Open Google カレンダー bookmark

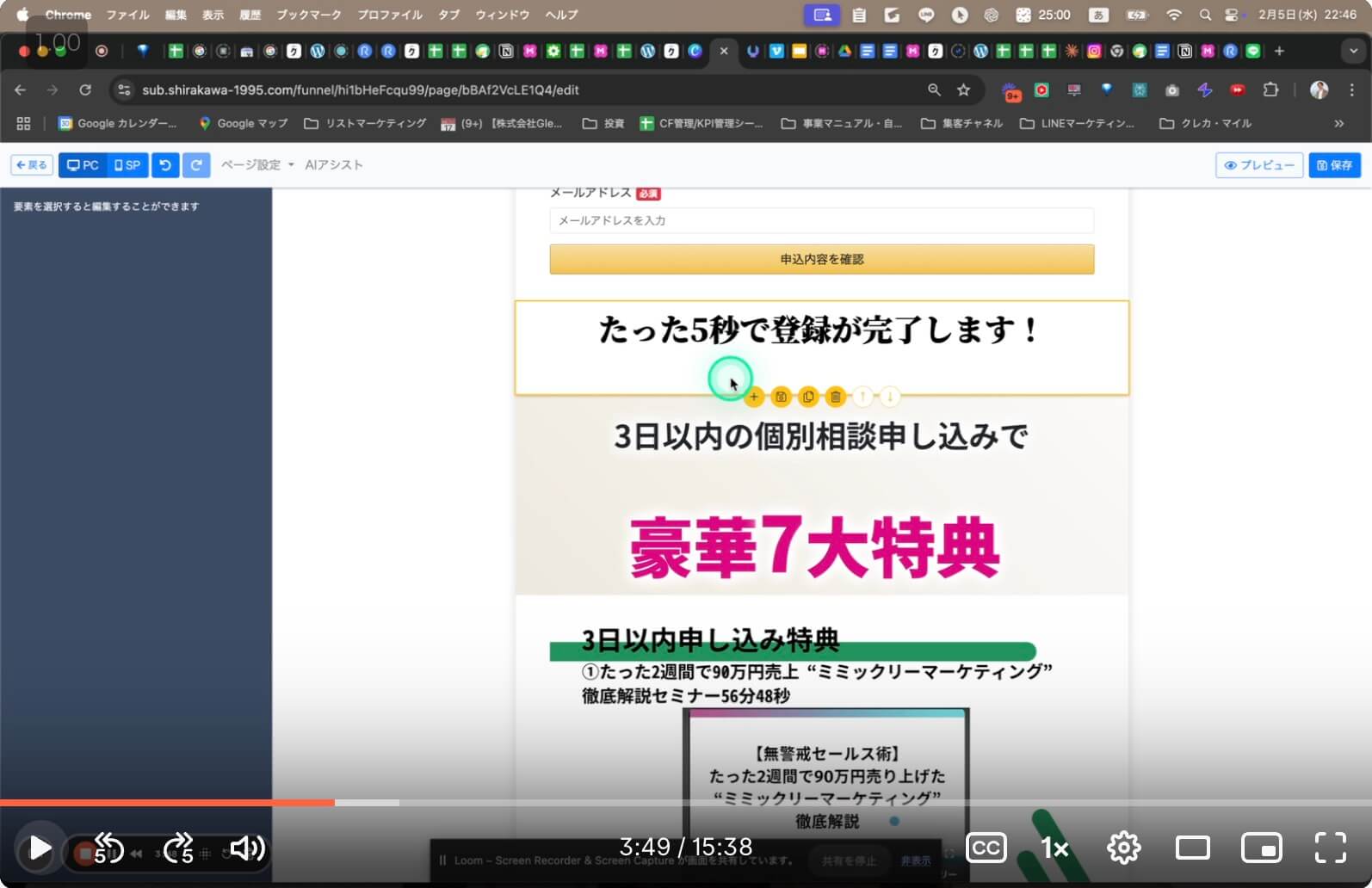(117, 124)
